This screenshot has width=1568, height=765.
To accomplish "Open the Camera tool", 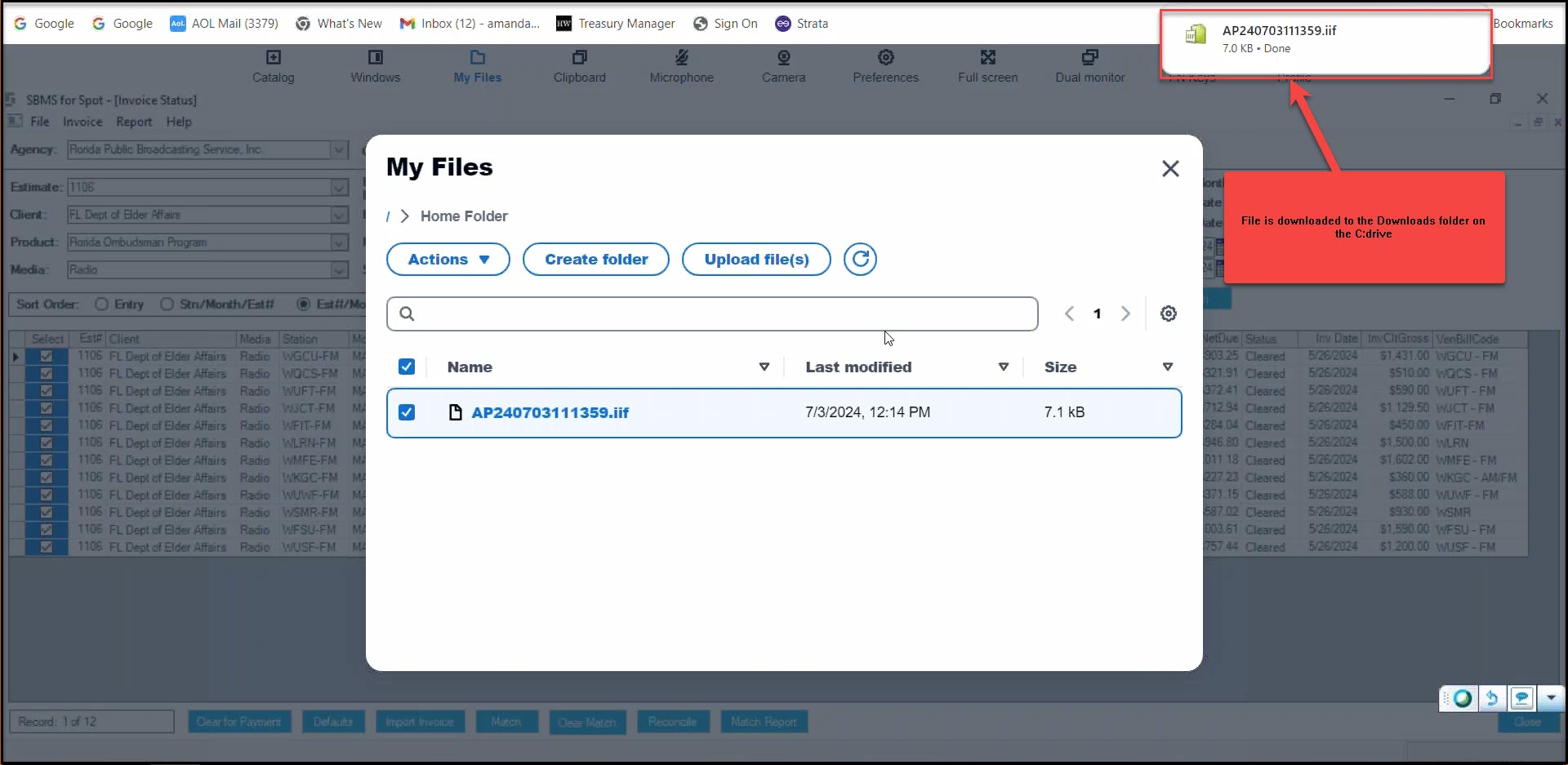I will coord(783,67).
